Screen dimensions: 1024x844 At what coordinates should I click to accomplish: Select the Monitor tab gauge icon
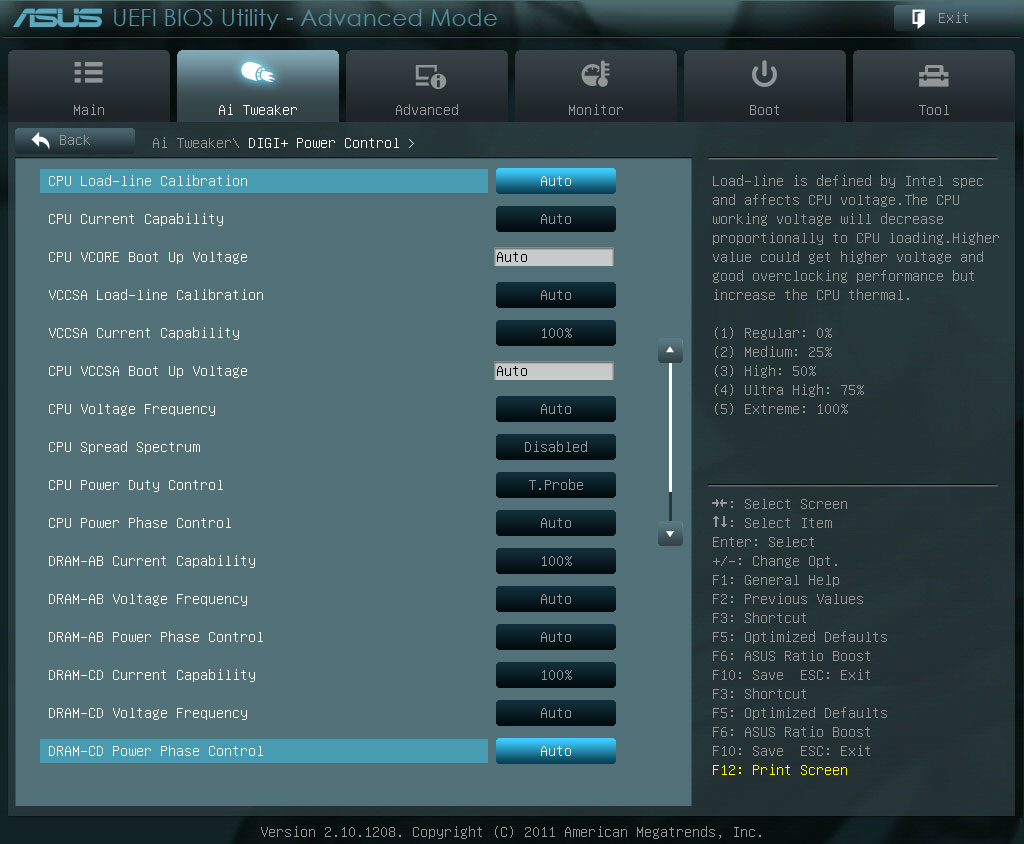tap(595, 75)
